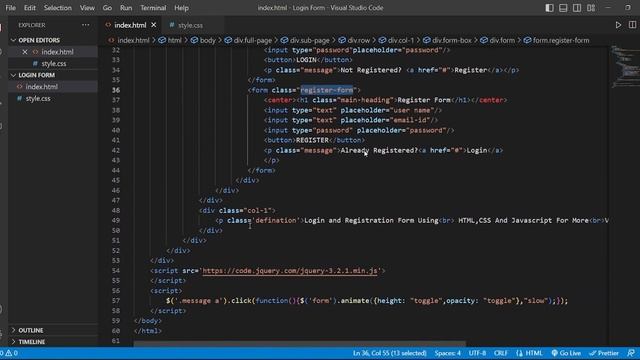Open the Run menu

click(x=126, y=8)
